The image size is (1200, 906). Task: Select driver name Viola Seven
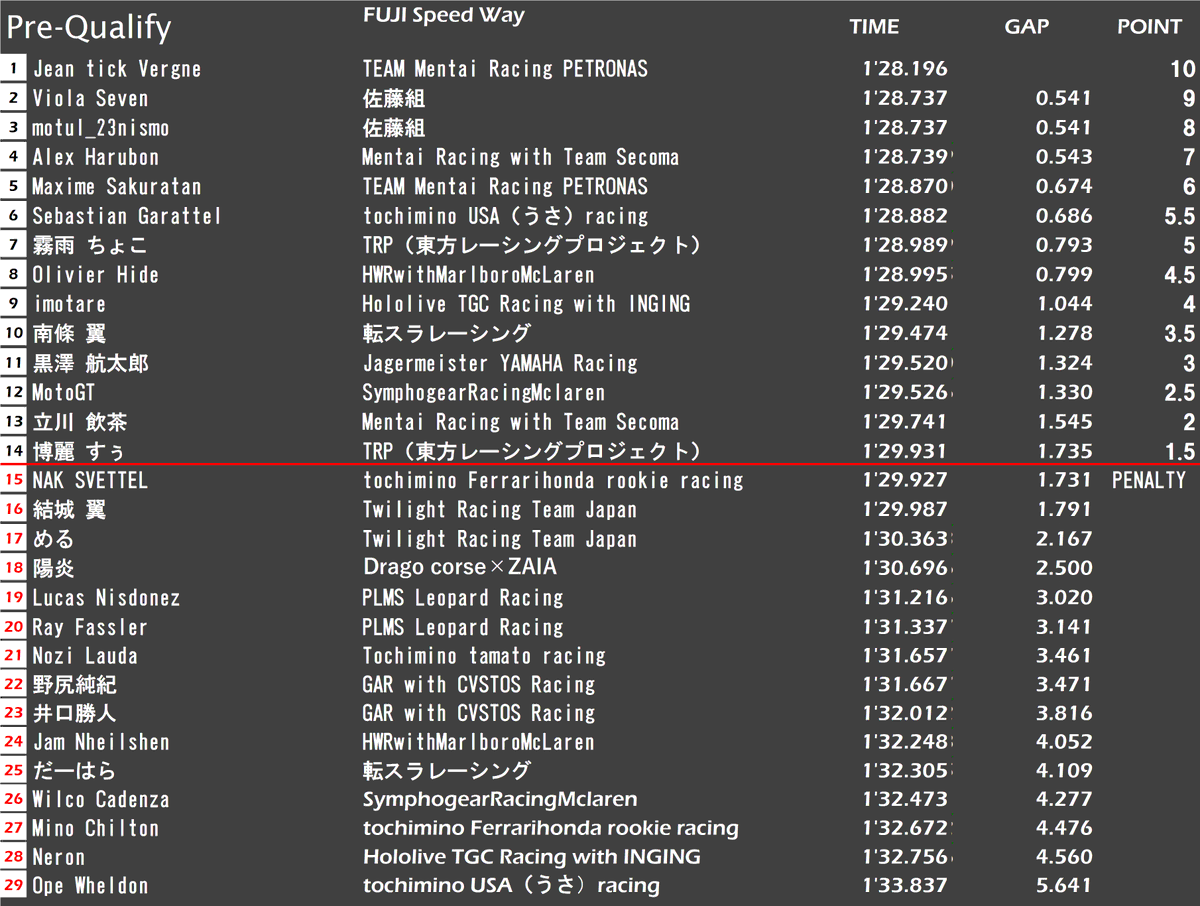tap(90, 98)
